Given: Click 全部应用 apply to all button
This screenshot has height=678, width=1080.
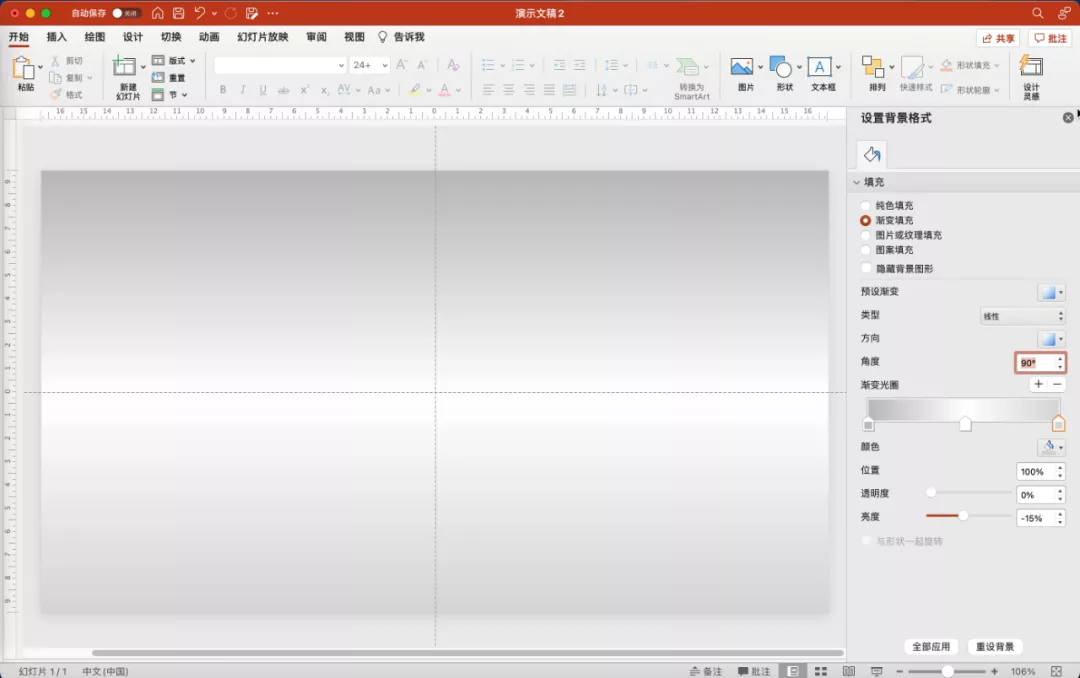Looking at the screenshot, I should pyautogui.click(x=931, y=647).
